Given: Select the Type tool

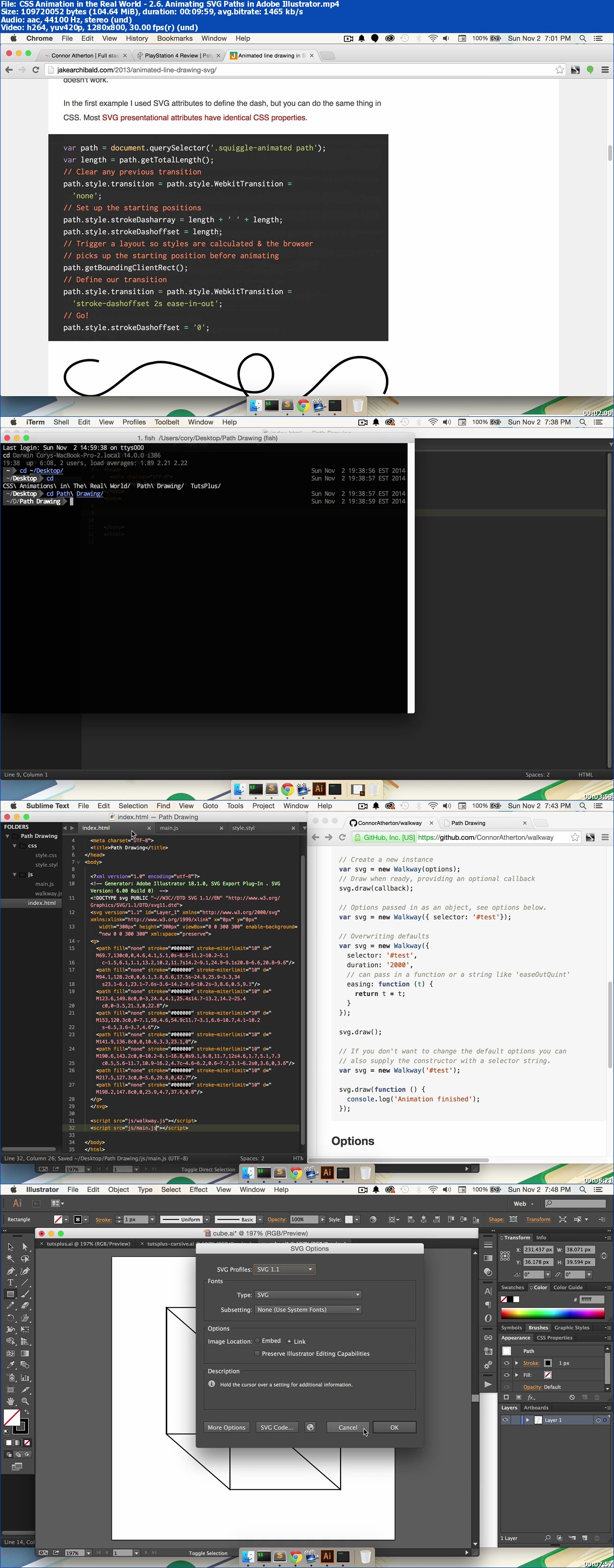Looking at the screenshot, I should pyautogui.click(x=11, y=1282).
